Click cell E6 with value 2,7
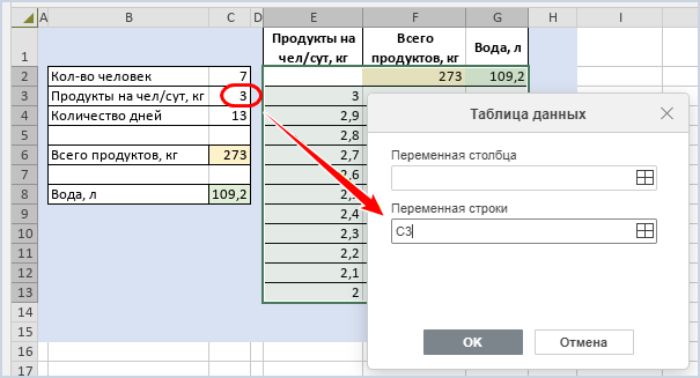This screenshot has width=700, height=378. coord(313,155)
